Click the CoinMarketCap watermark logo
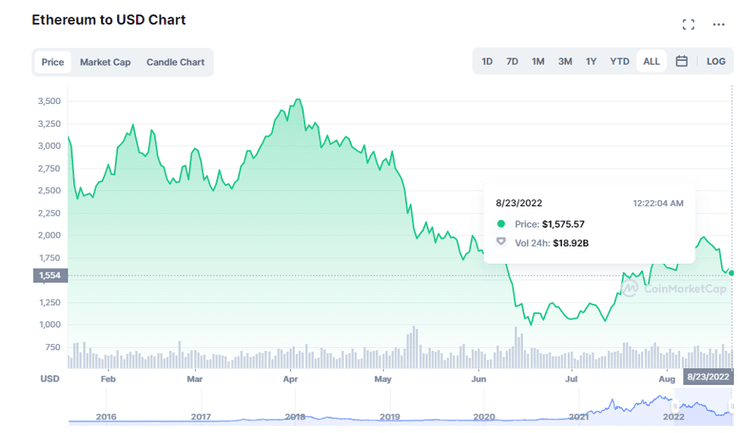The image size is (740, 433). [658, 289]
